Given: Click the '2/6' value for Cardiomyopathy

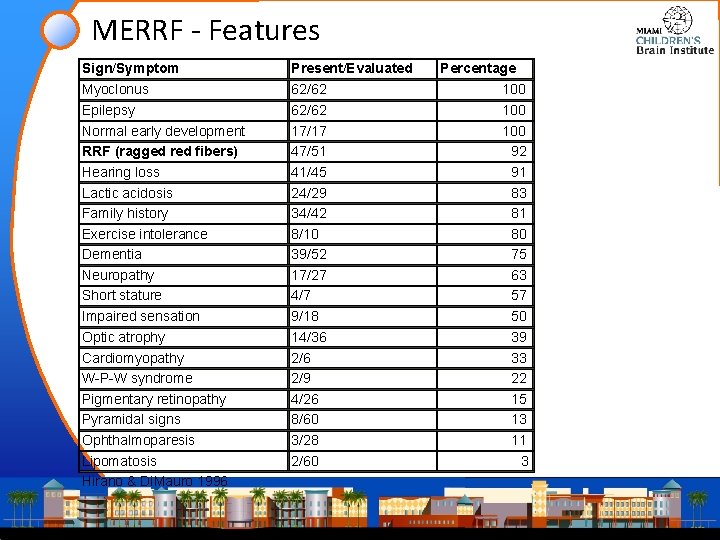Looking at the screenshot, I should pyautogui.click(x=301, y=358).
